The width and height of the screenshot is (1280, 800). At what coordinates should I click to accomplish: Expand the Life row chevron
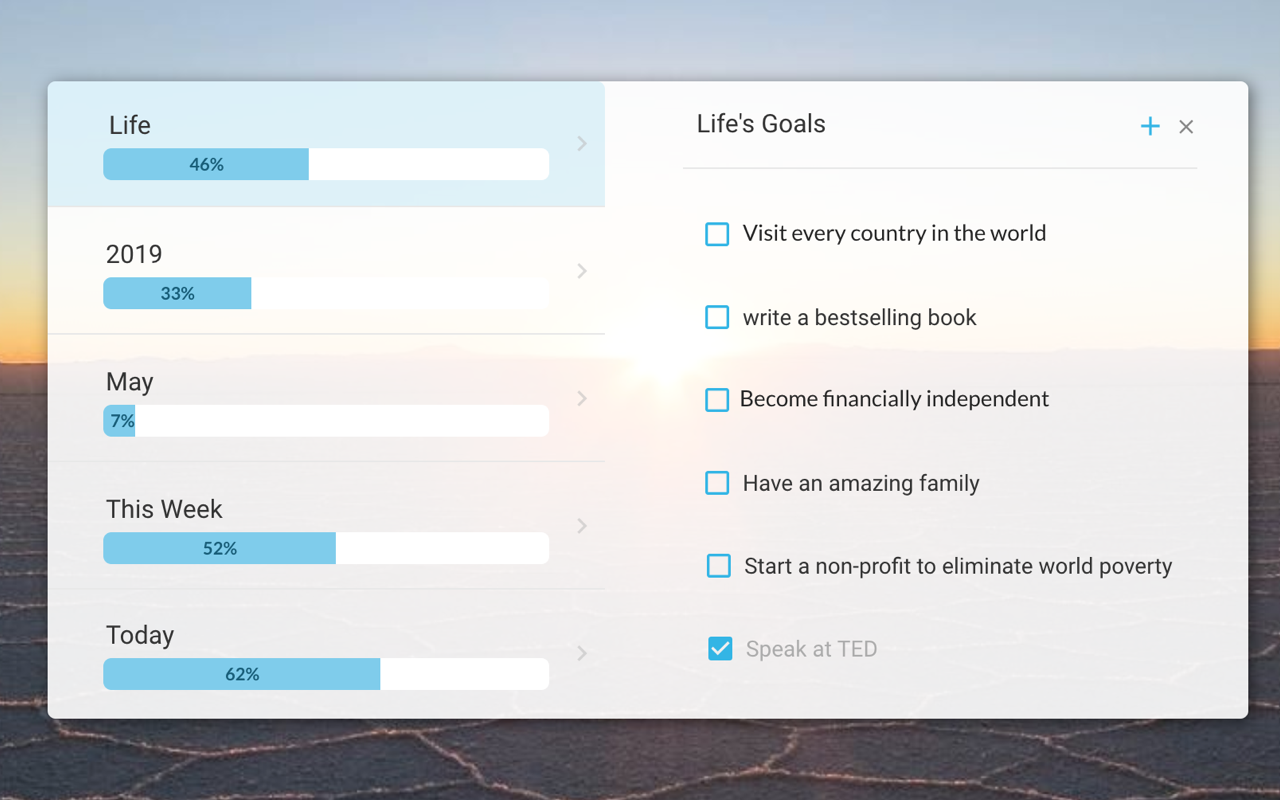pyautogui.click(x=582, y=144)
